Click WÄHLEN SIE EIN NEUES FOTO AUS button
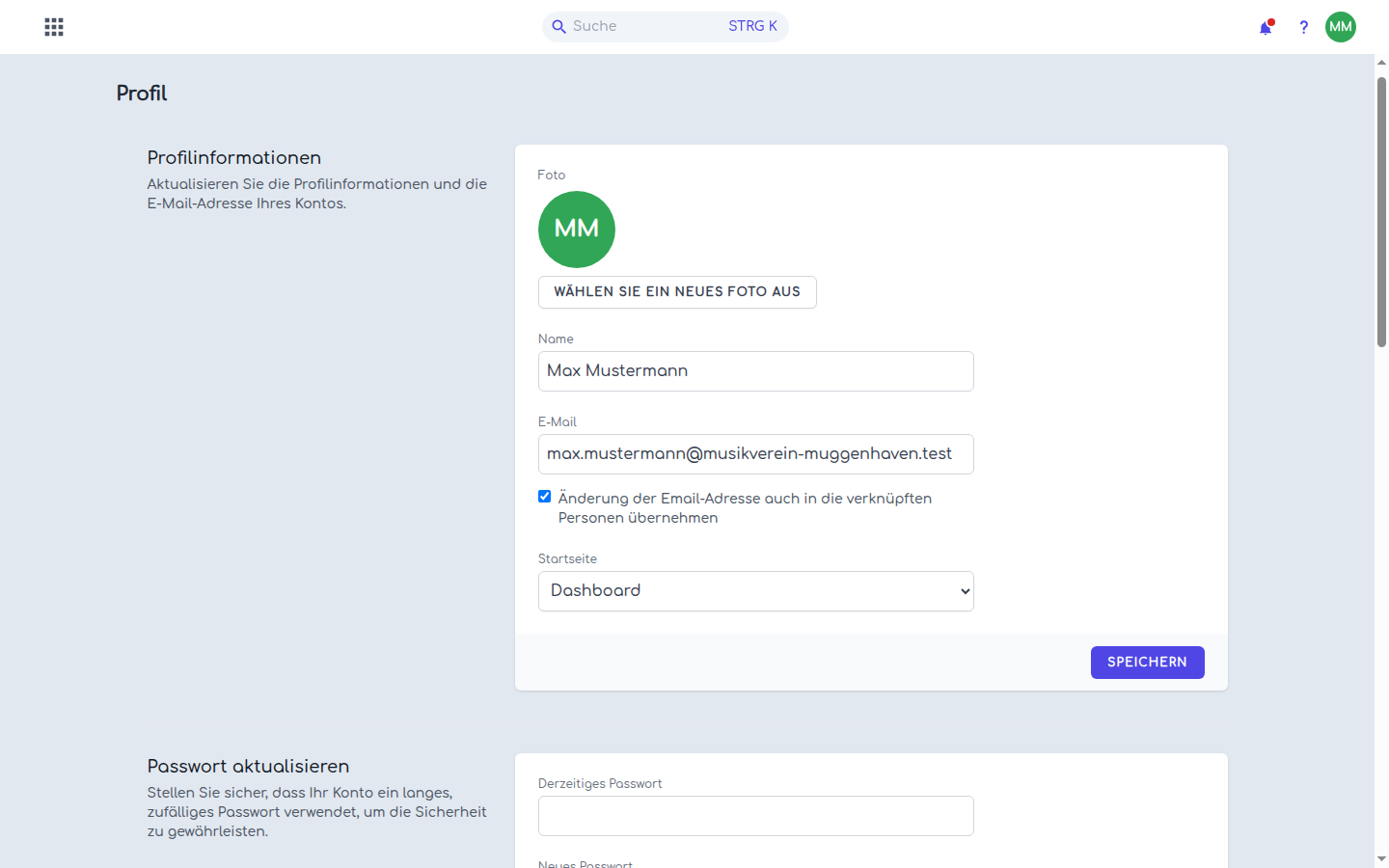 point(677,292)
